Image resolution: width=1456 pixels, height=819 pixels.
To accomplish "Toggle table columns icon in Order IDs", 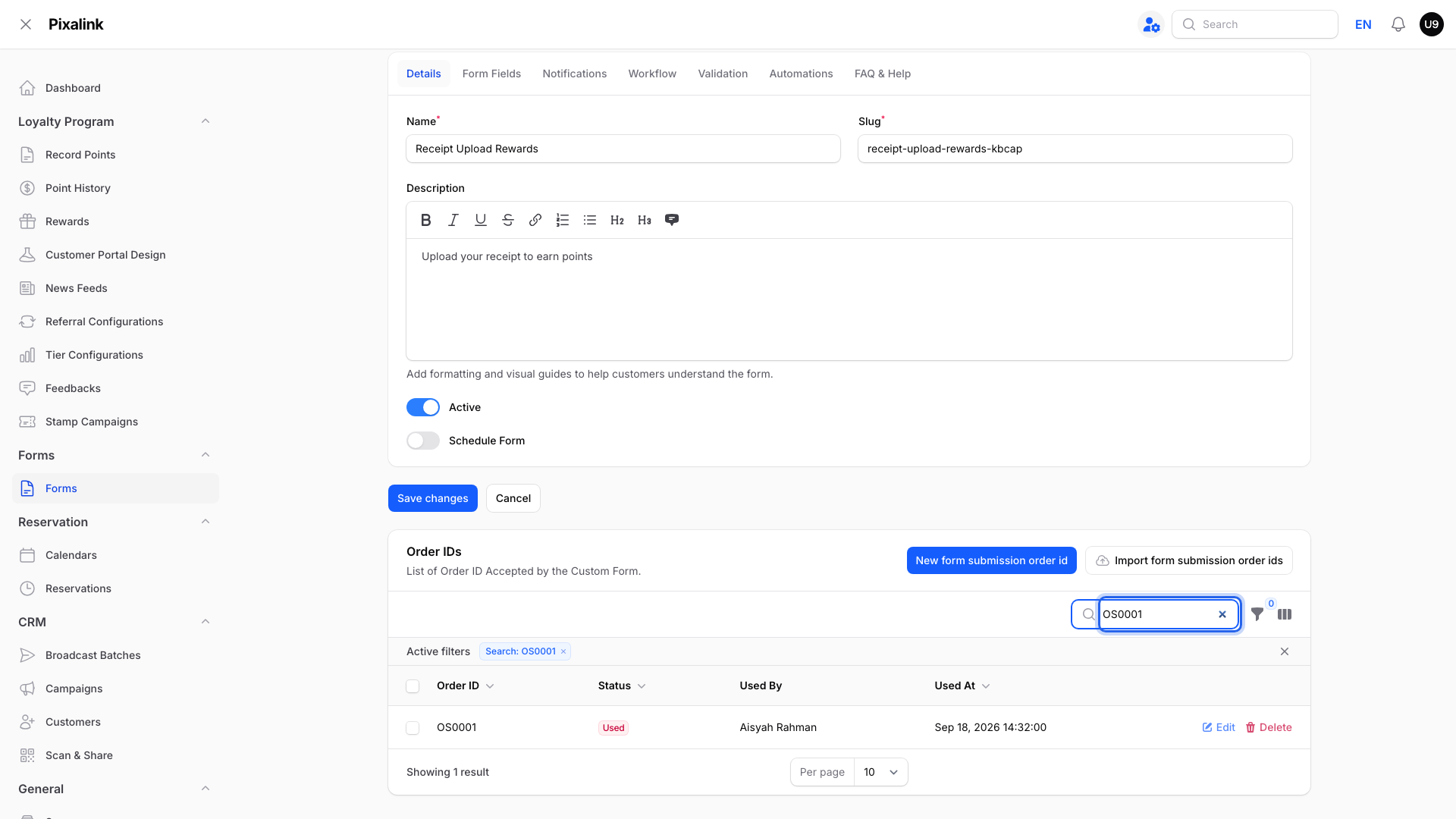I will pyautogui.click(x=1285, y=614).
